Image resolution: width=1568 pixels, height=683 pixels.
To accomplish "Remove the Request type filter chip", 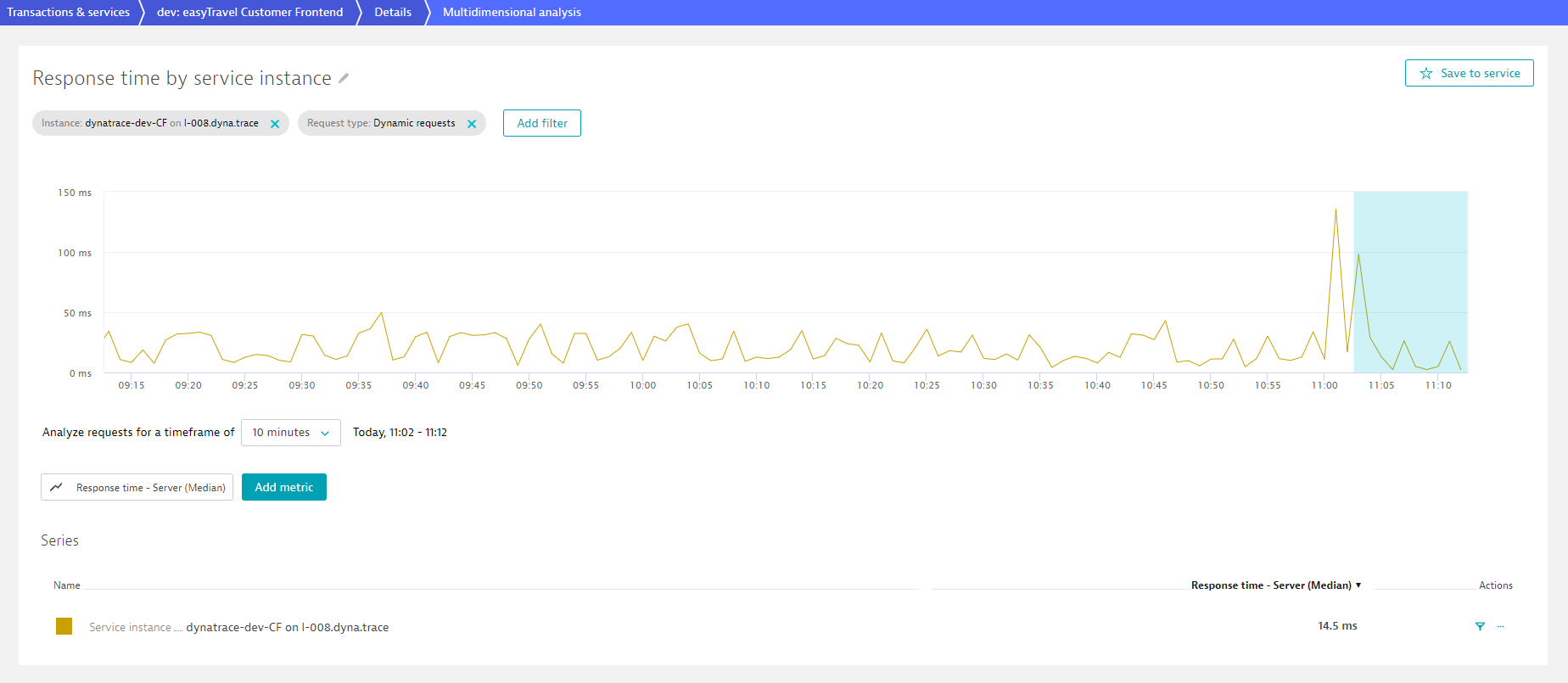I will point(472,124).
